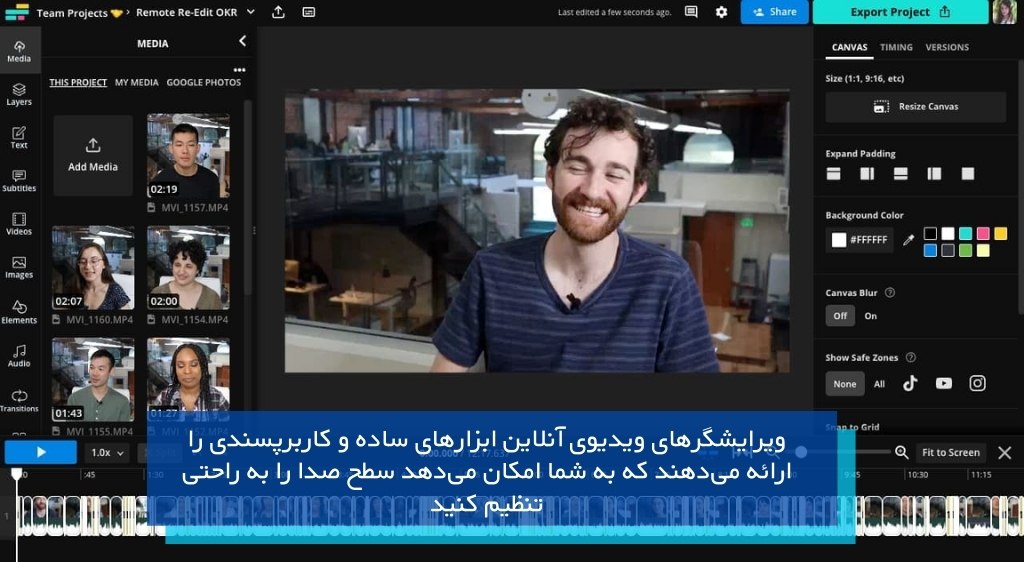
Task: Collapse the Media panel with chevron
Action: coord(242,41)
